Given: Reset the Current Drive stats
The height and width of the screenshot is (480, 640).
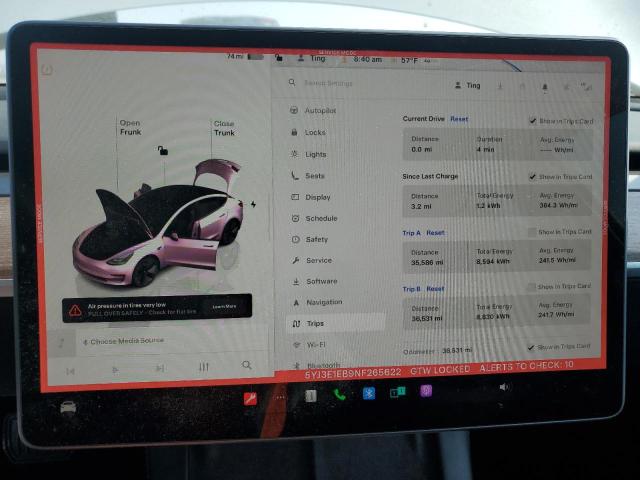Looking at the screenshot, I should (x=459, y=119).
